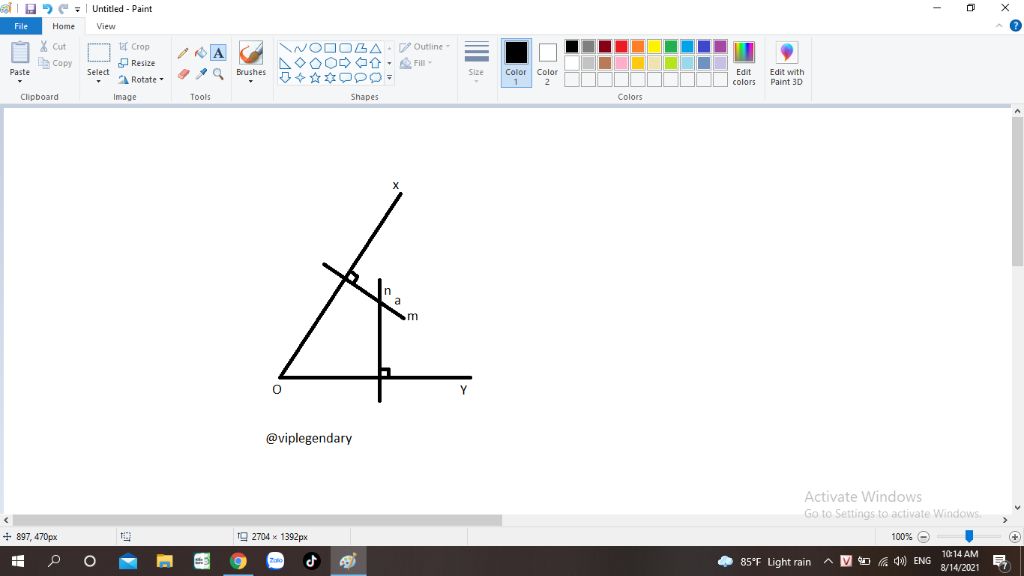This screenshot has width=1024, height=576.
Task: Open the File menu
Action: tap(21, 26)
